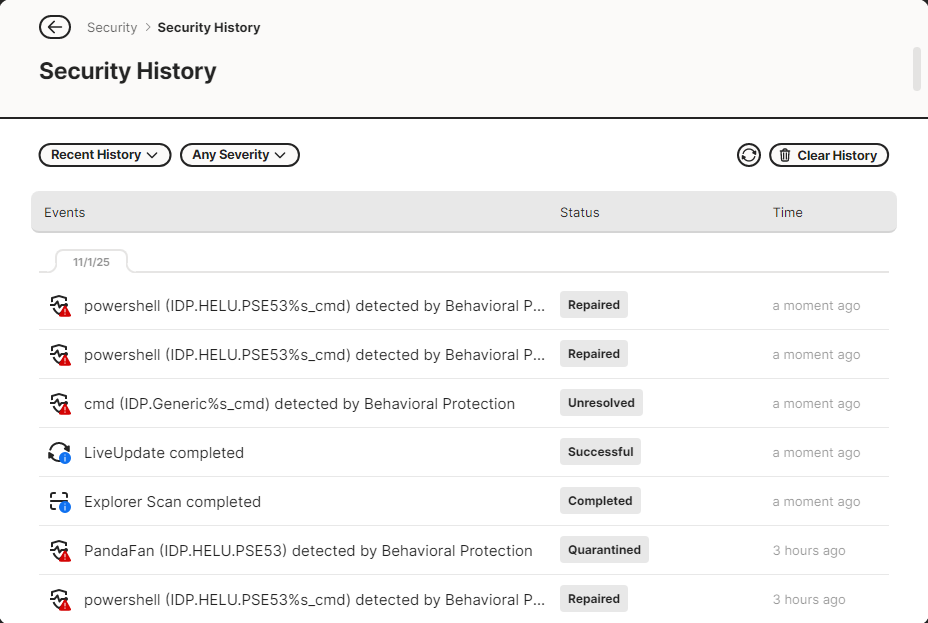The width and height of the screenshot is (928, 623).
Task: Click the threat icon beside the cmd detection
Action: point(60,404)
